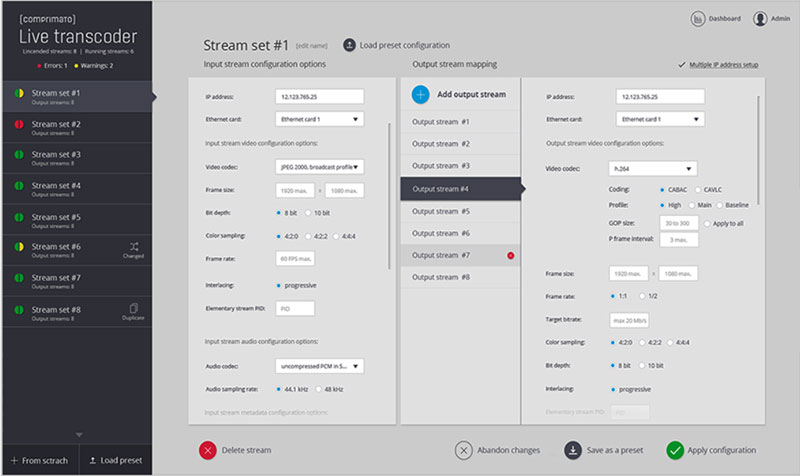Select Output stream #6 tab

[460, 233]
